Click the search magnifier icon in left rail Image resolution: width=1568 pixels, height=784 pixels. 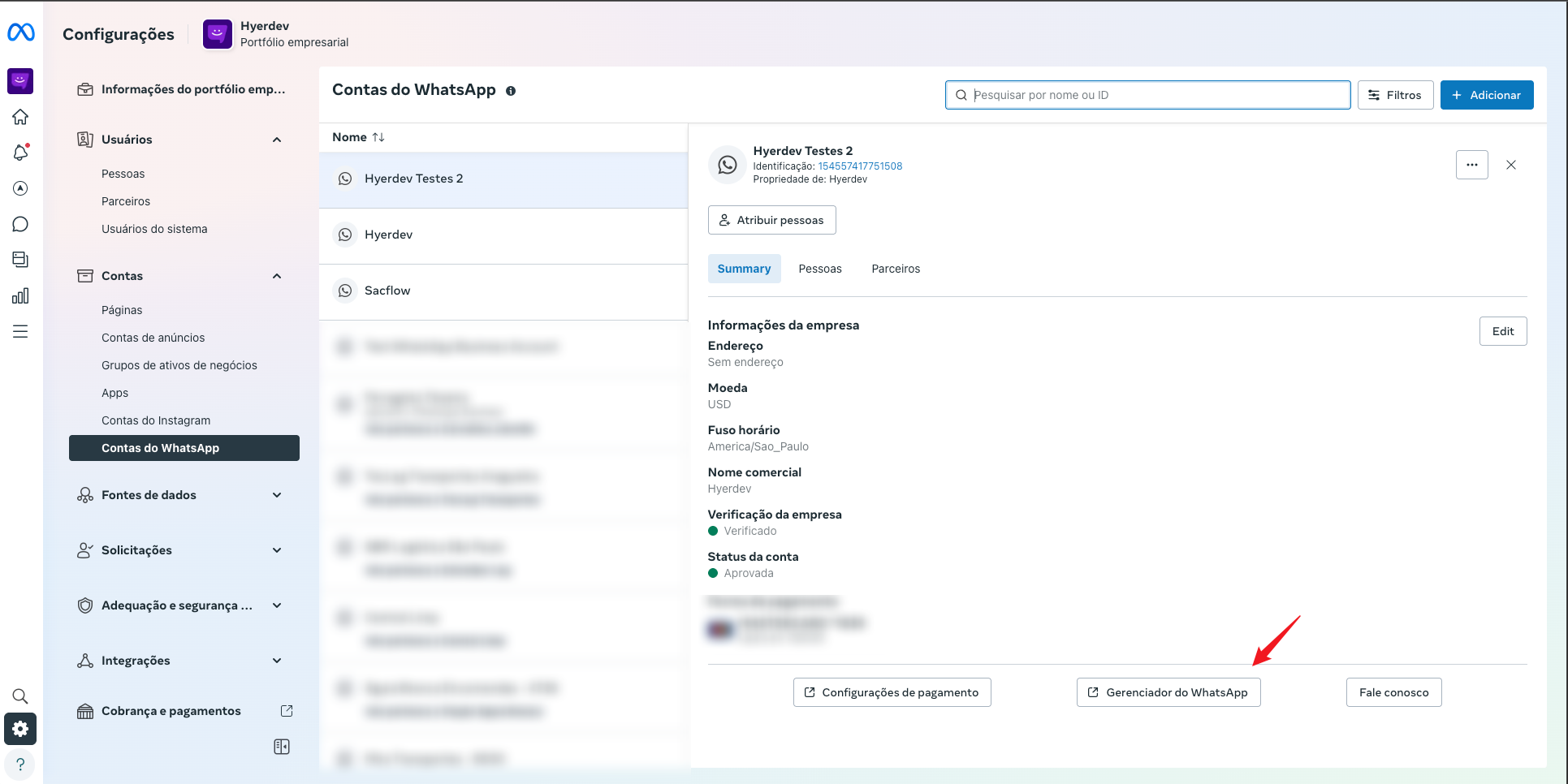point(20,696)
